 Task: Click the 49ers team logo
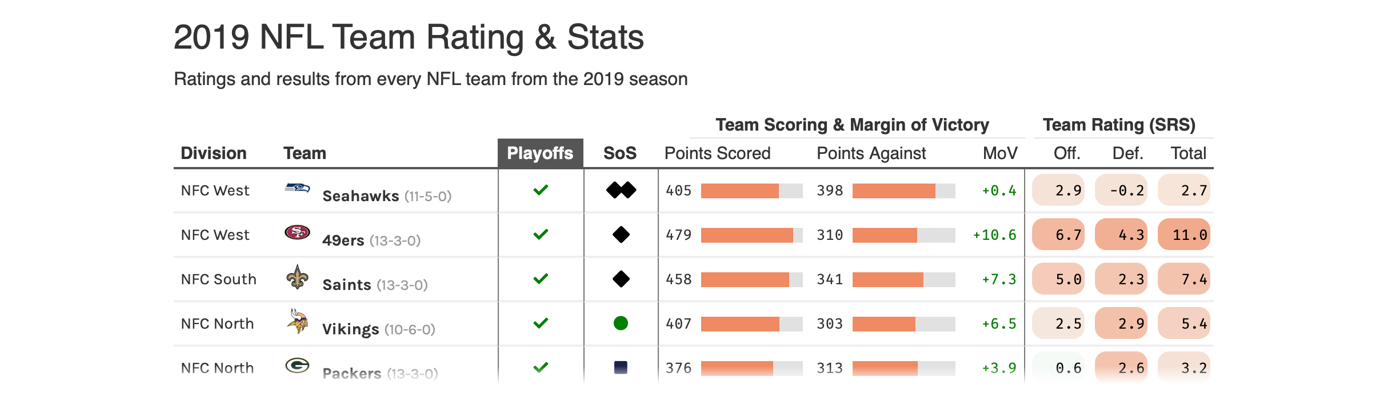click(x=297, y=233)
